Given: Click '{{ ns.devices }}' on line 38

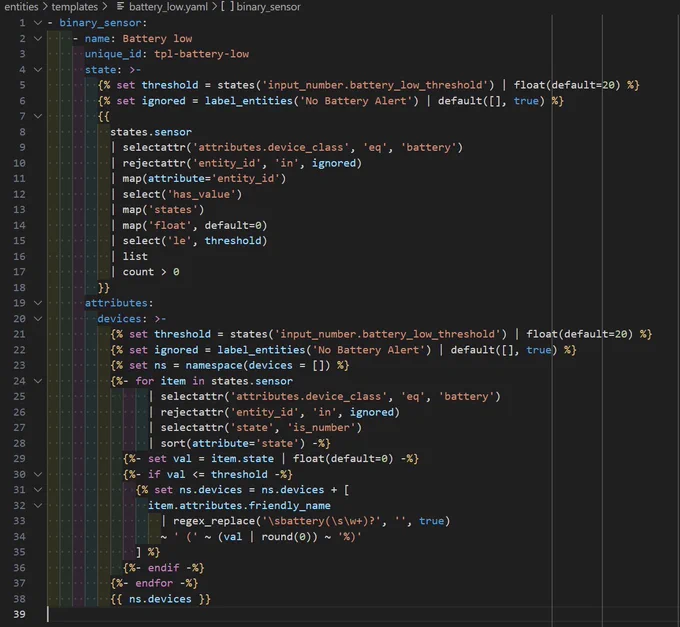Looking at the screenshot, I should coord(160,599).
